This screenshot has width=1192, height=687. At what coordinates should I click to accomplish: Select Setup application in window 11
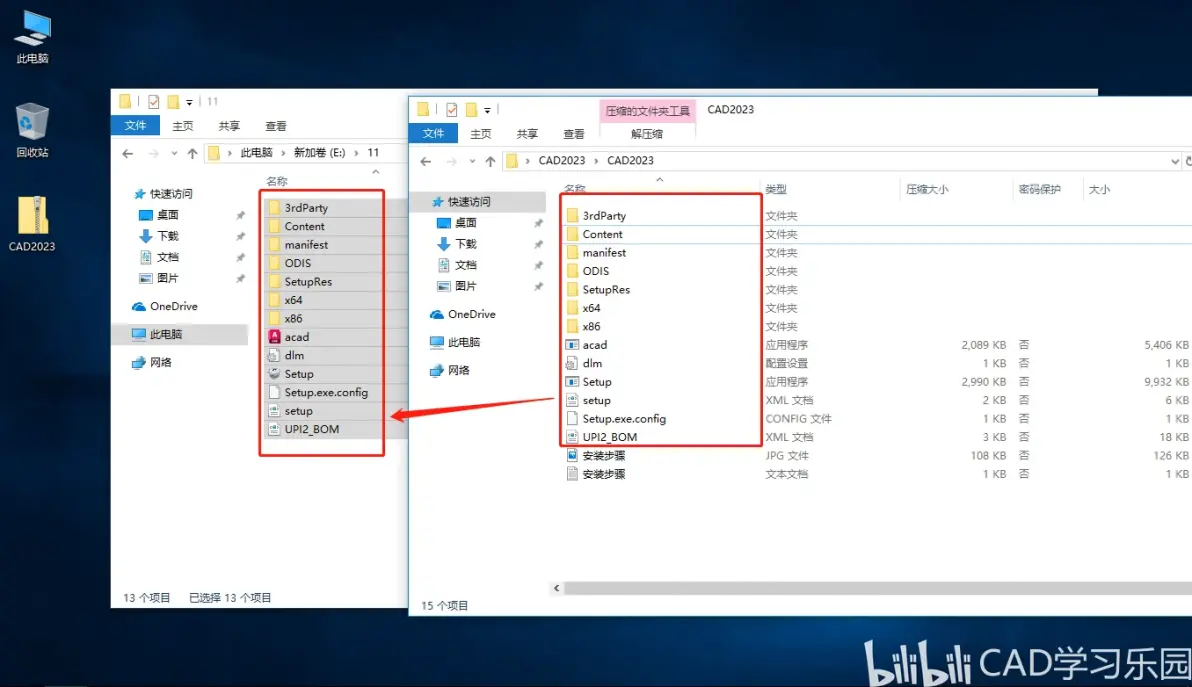point(299,374)
